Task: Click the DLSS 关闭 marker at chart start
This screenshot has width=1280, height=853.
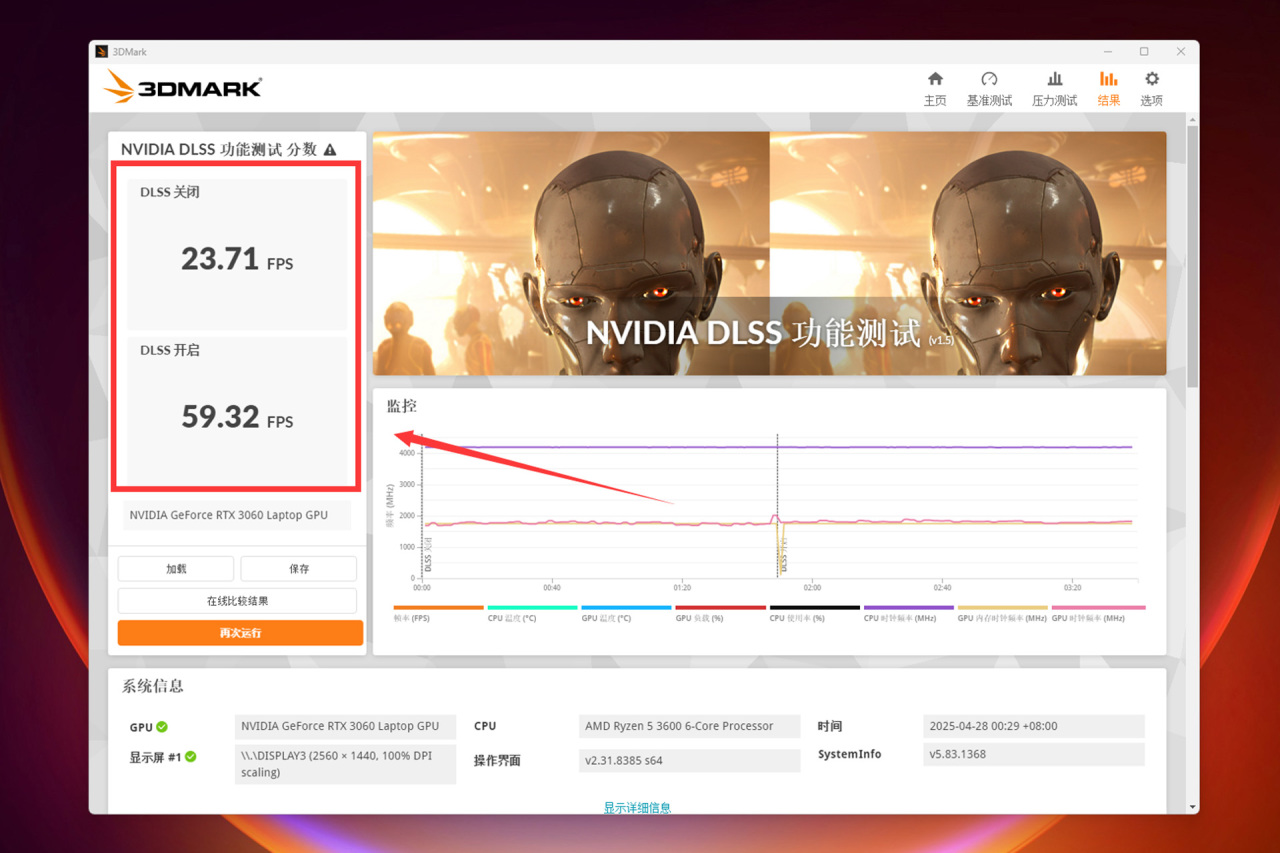Action: coord(423,506)
